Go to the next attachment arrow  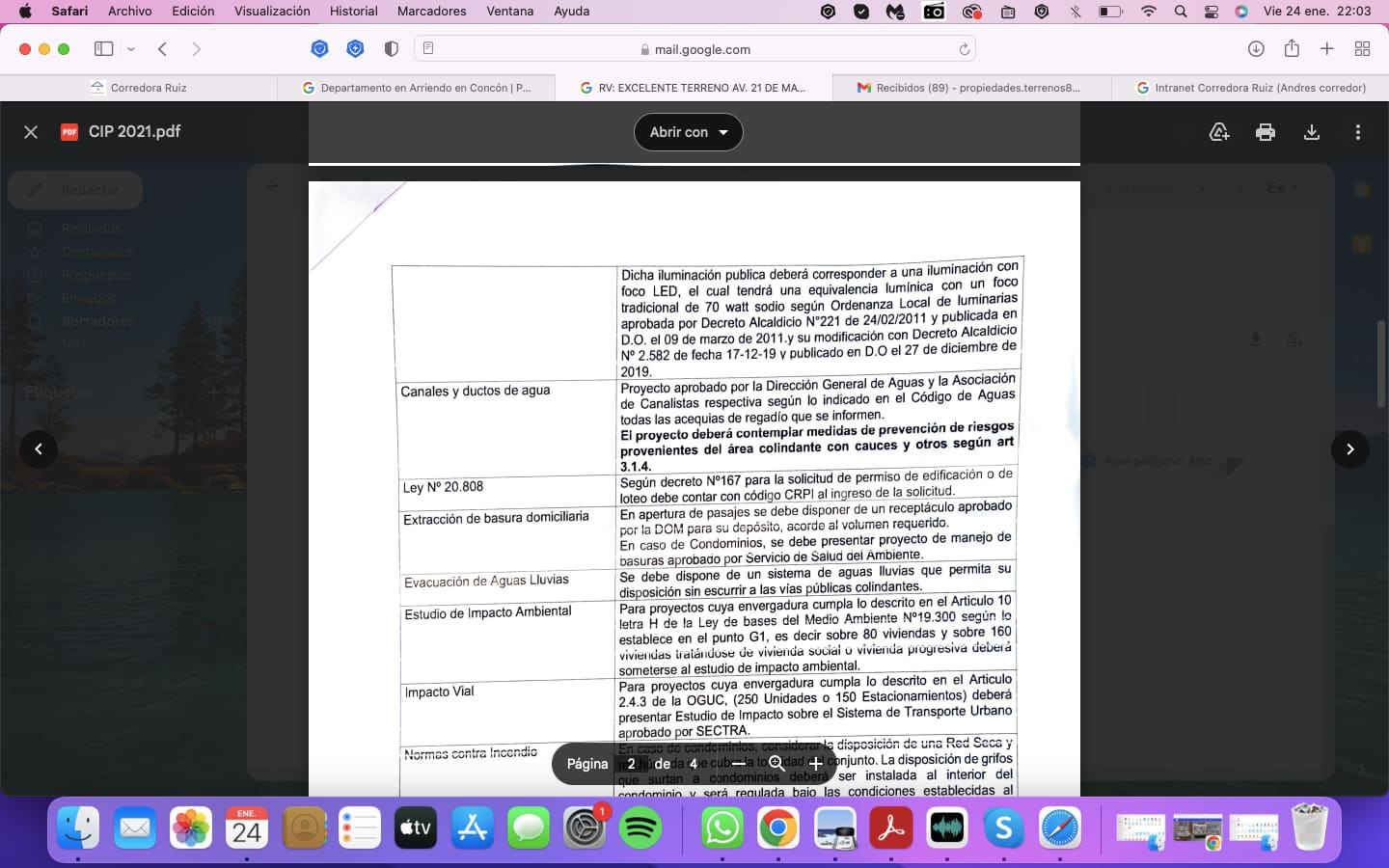pos(1350,448)
